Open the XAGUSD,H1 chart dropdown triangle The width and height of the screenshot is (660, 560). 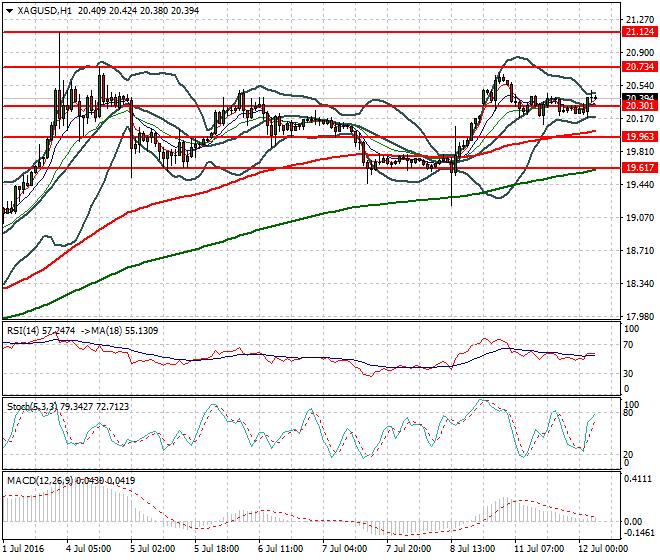(10, 11)
